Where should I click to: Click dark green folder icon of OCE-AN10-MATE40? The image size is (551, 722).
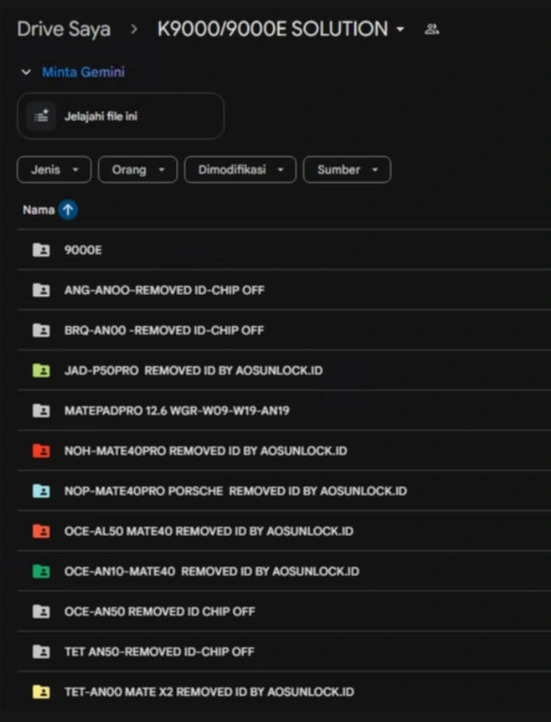click(41, 571)
